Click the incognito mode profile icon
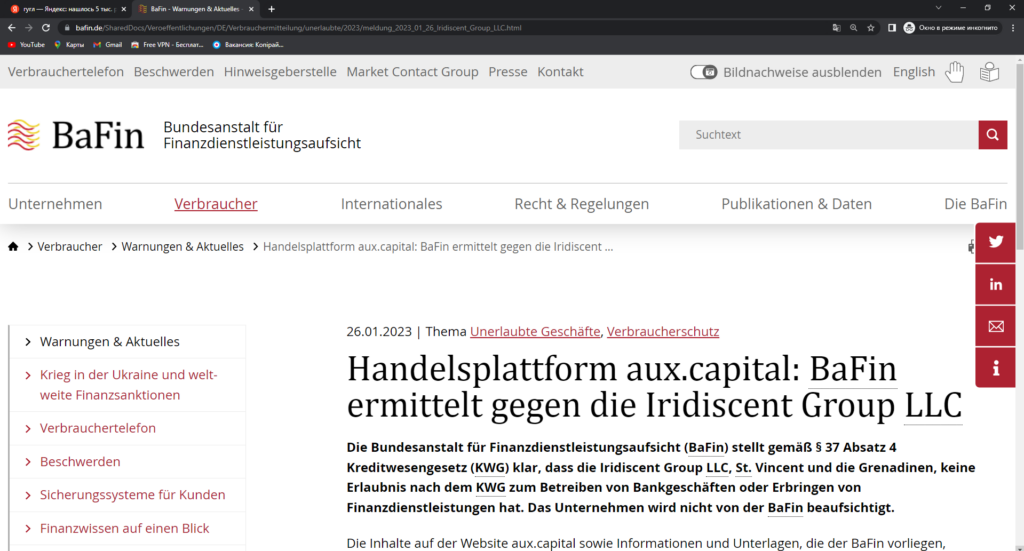 click(909, 27)
